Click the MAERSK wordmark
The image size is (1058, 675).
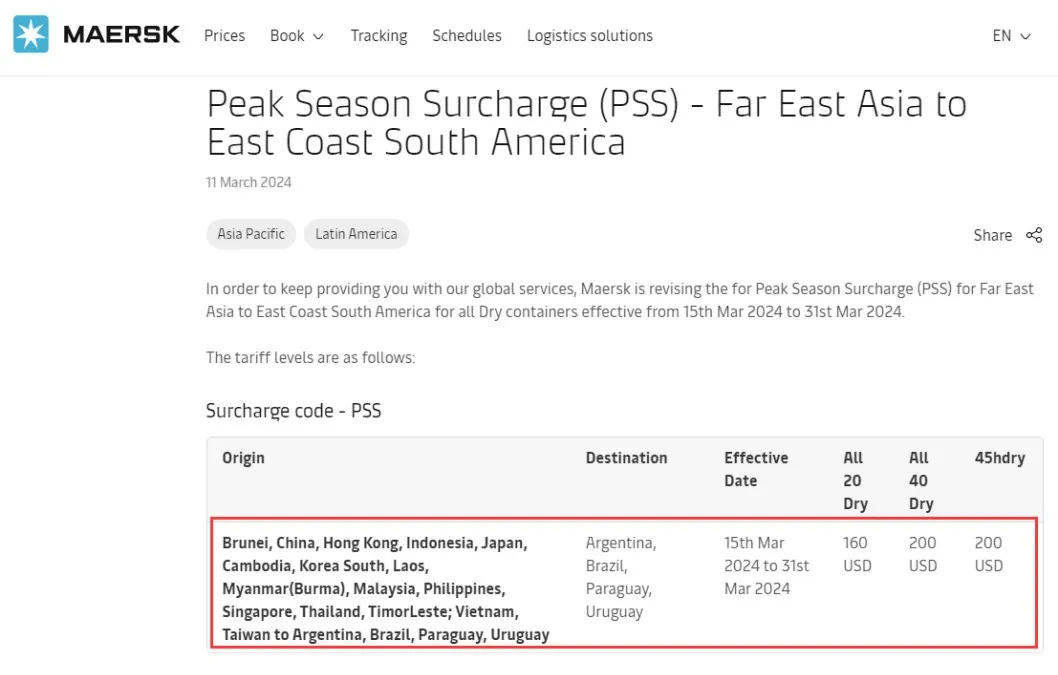pos(121,34)
